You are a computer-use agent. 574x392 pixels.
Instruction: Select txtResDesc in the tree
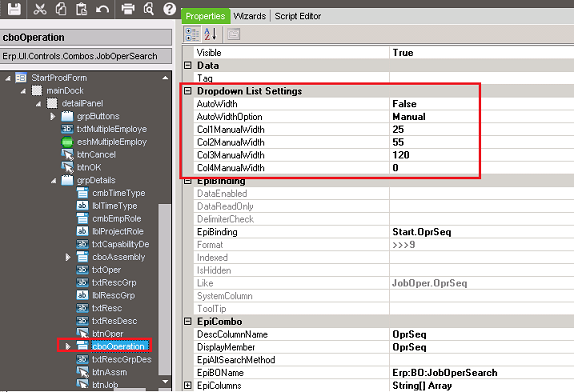tap(115, 321)
